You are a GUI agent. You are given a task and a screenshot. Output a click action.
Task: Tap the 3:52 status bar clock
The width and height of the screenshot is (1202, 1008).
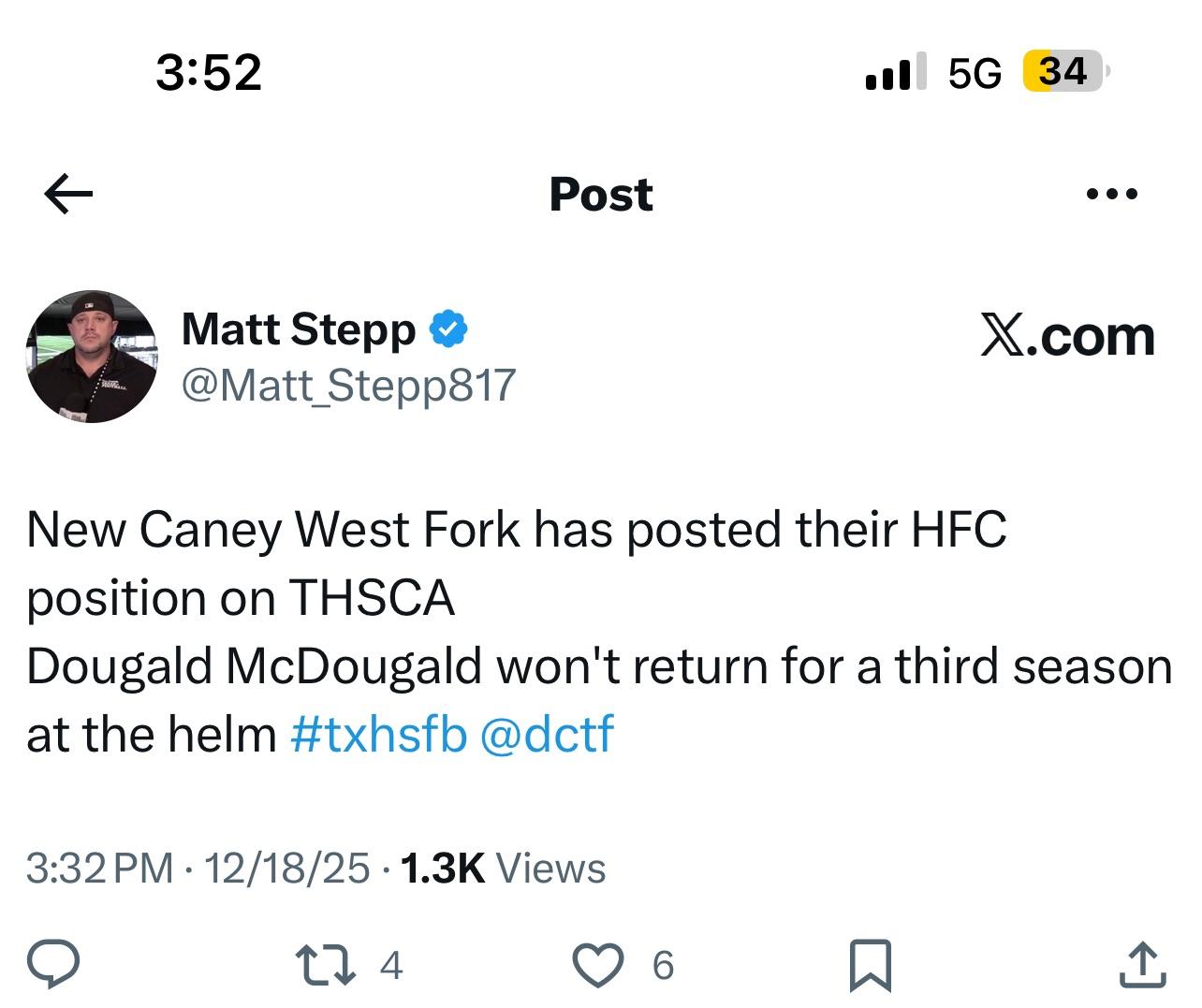[x=209, y=72]
